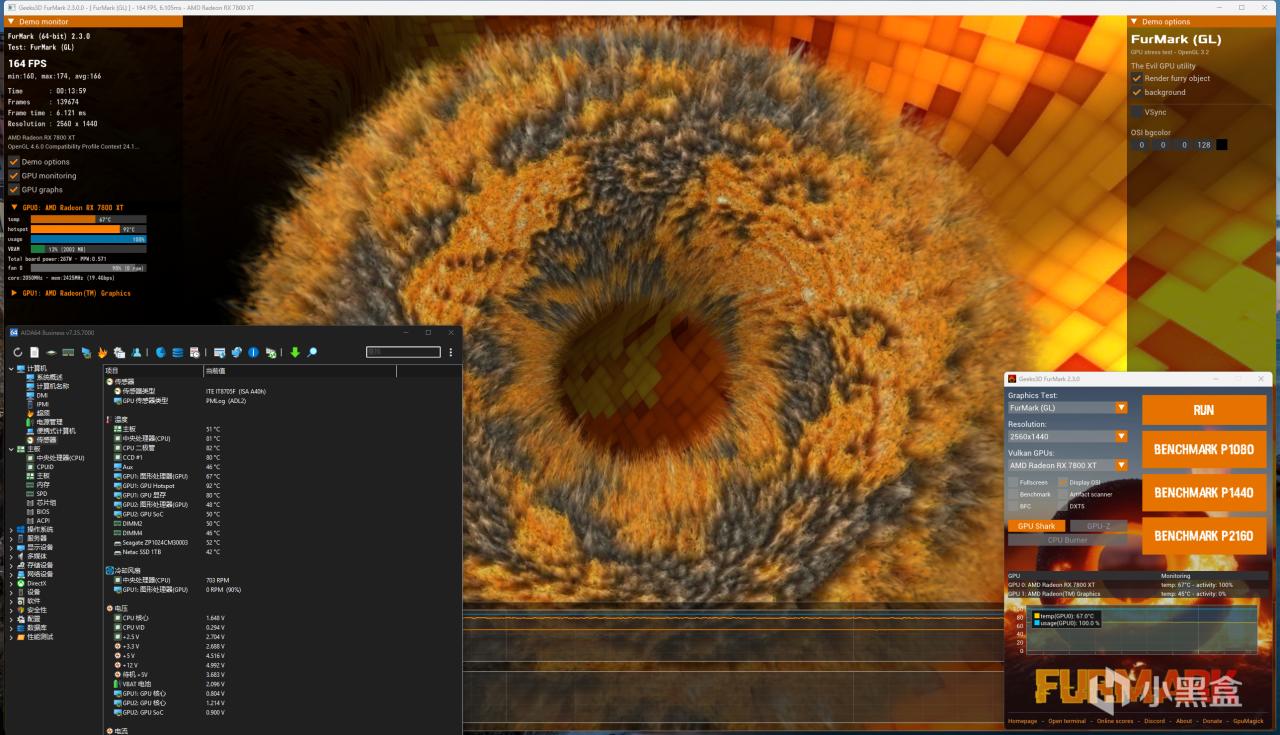Viewport: 1280px width, 735px height.
Task: Click the hard drive icon in AIDA64 toolbar
Action: [51, 352]
